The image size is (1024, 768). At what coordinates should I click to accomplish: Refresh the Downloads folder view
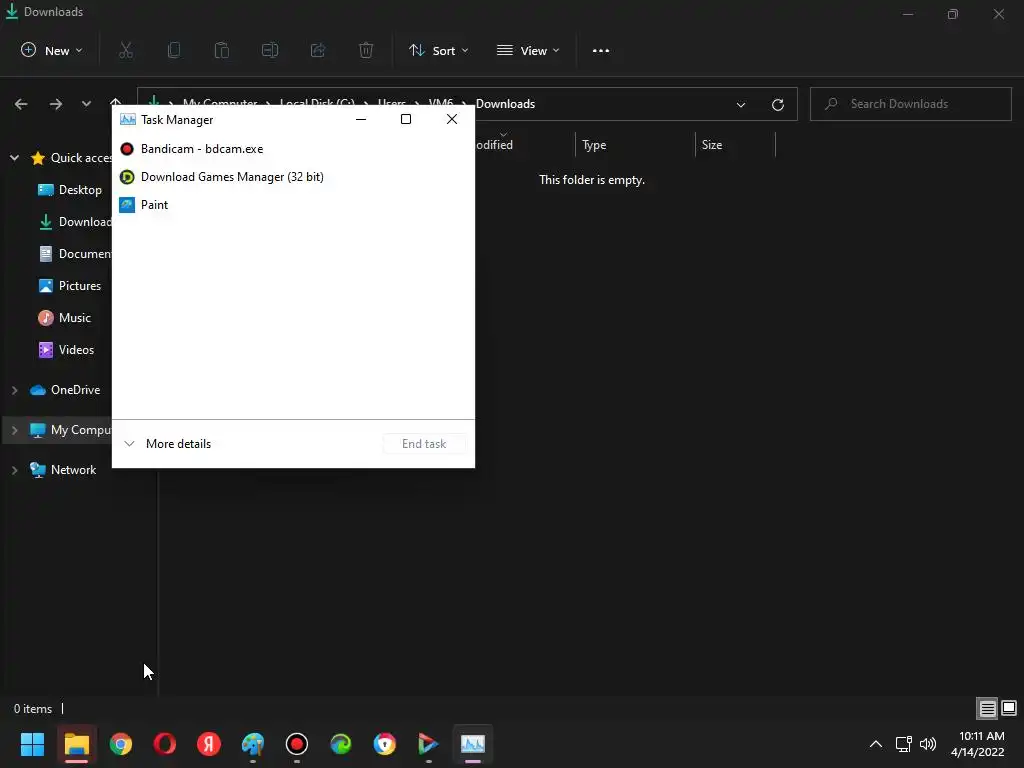(x=778, y=104)
